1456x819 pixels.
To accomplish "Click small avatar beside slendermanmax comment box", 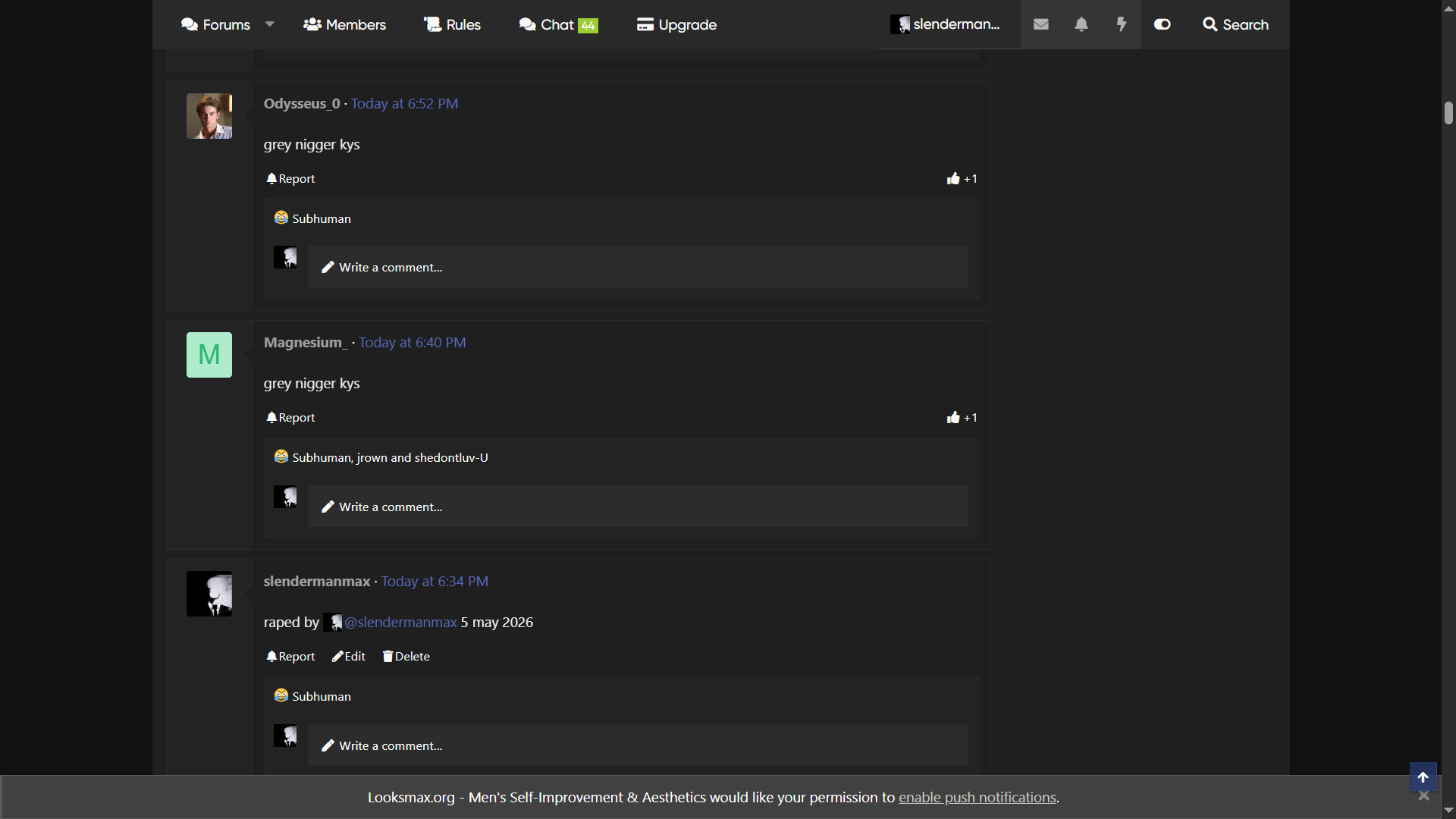I will tap(285, 736).
